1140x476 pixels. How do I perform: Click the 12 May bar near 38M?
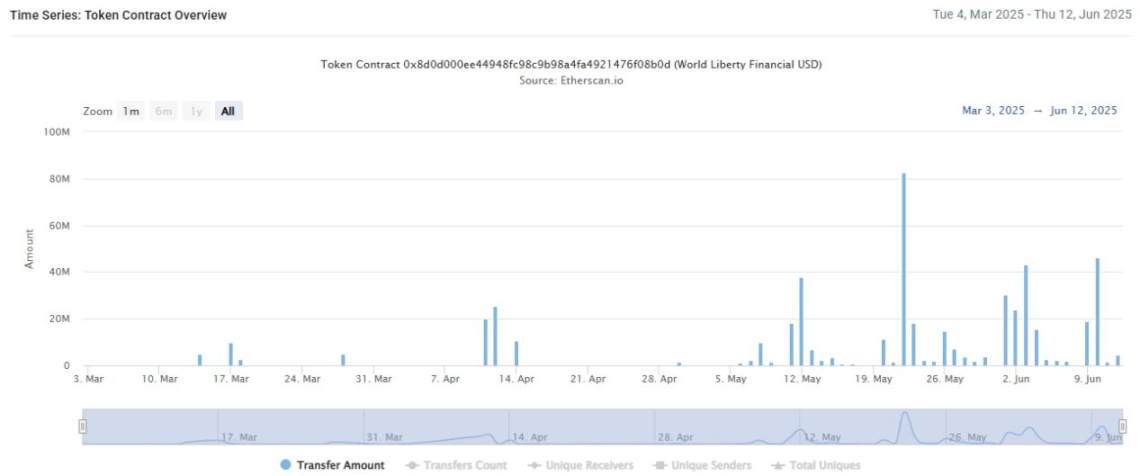801,322
